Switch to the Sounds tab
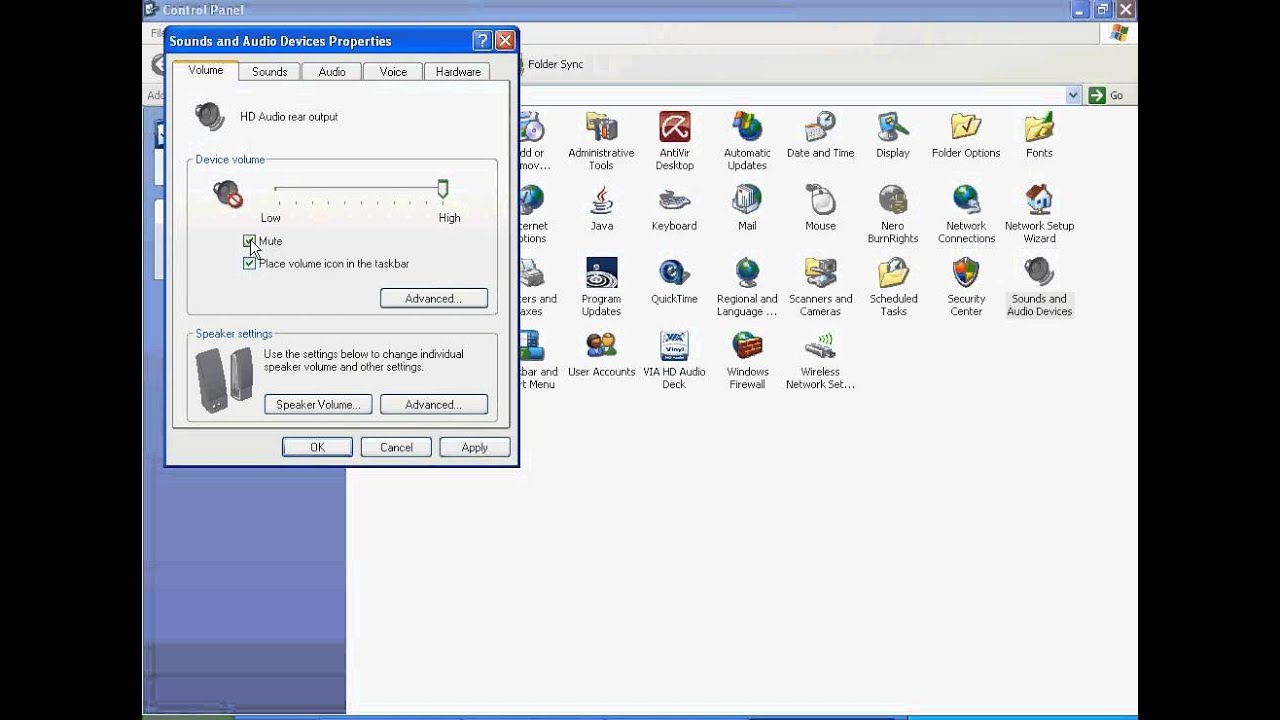Viewport: 1280px width, 720px height. [x=269, y=72]
